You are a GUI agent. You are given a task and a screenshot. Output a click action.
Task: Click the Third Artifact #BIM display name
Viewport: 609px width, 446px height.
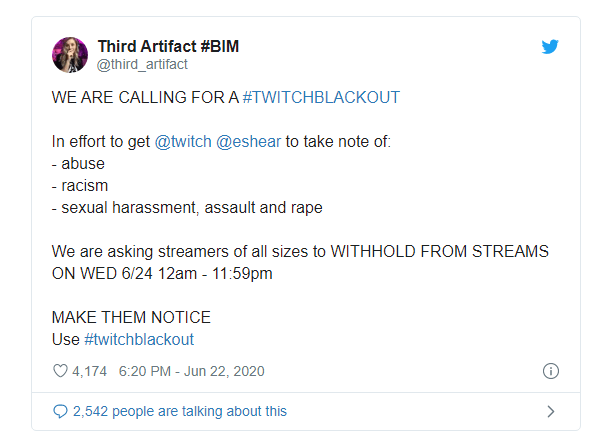[168, 46]
